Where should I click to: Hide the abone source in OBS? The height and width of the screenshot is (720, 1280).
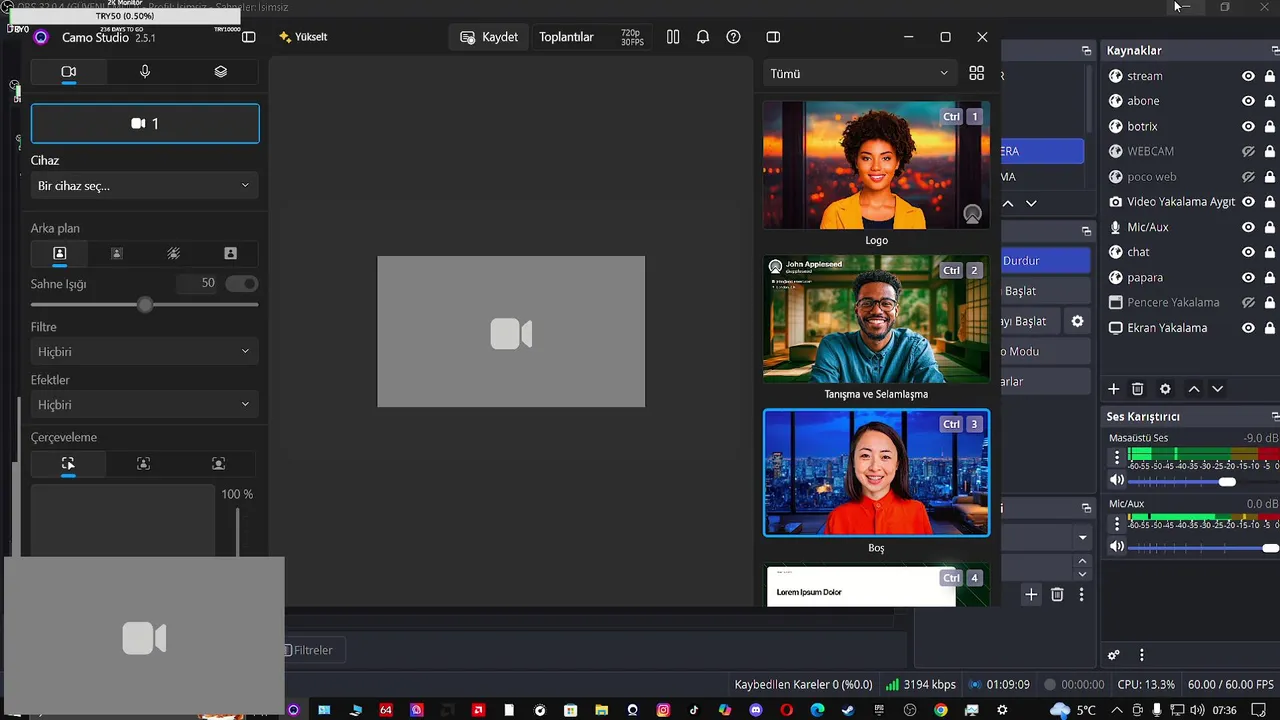[1248, 101]
